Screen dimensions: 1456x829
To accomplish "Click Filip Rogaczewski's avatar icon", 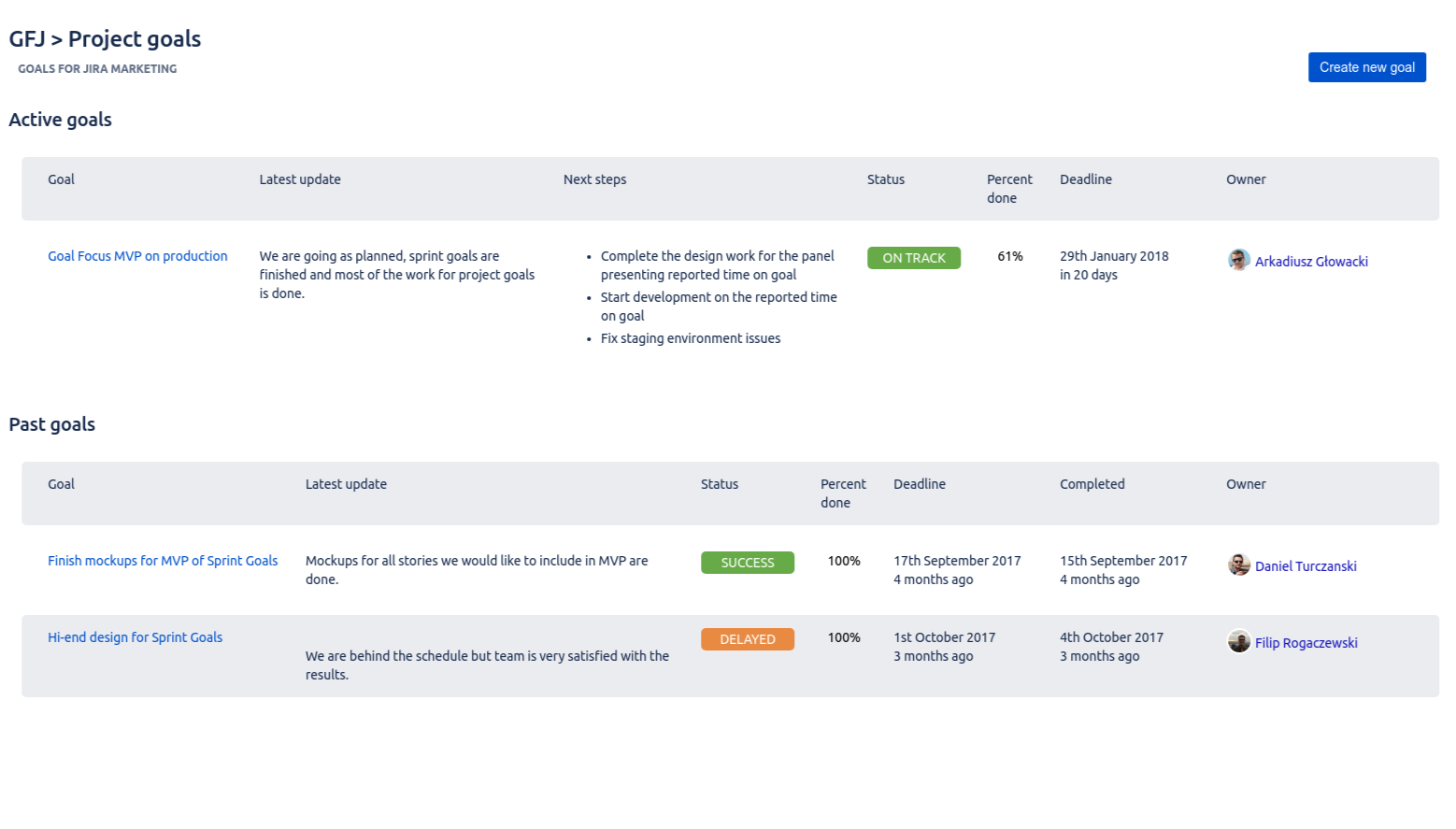I will point(1238,641).
